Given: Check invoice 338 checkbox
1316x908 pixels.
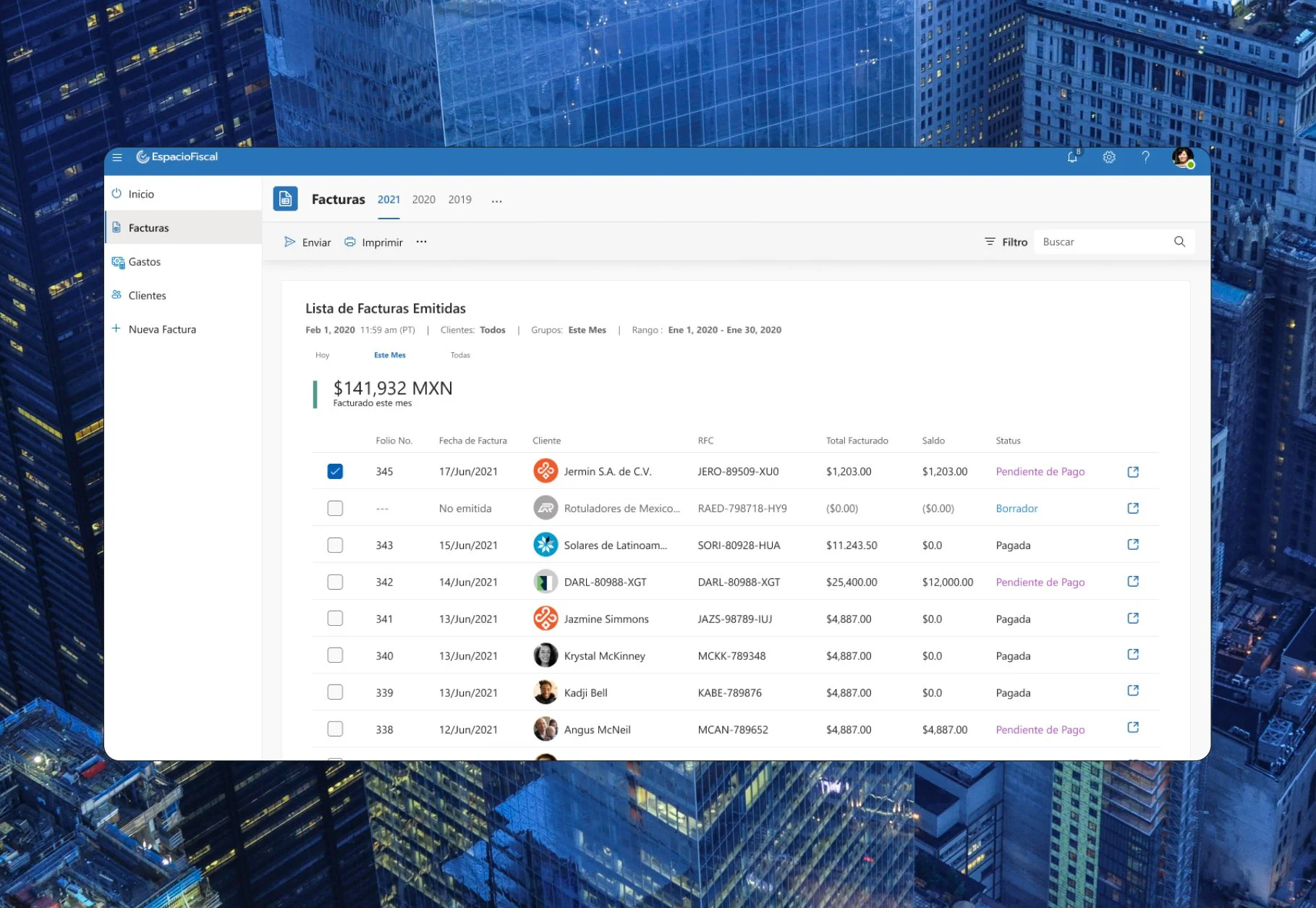Looking at the screenshot, I should [335, 729].
